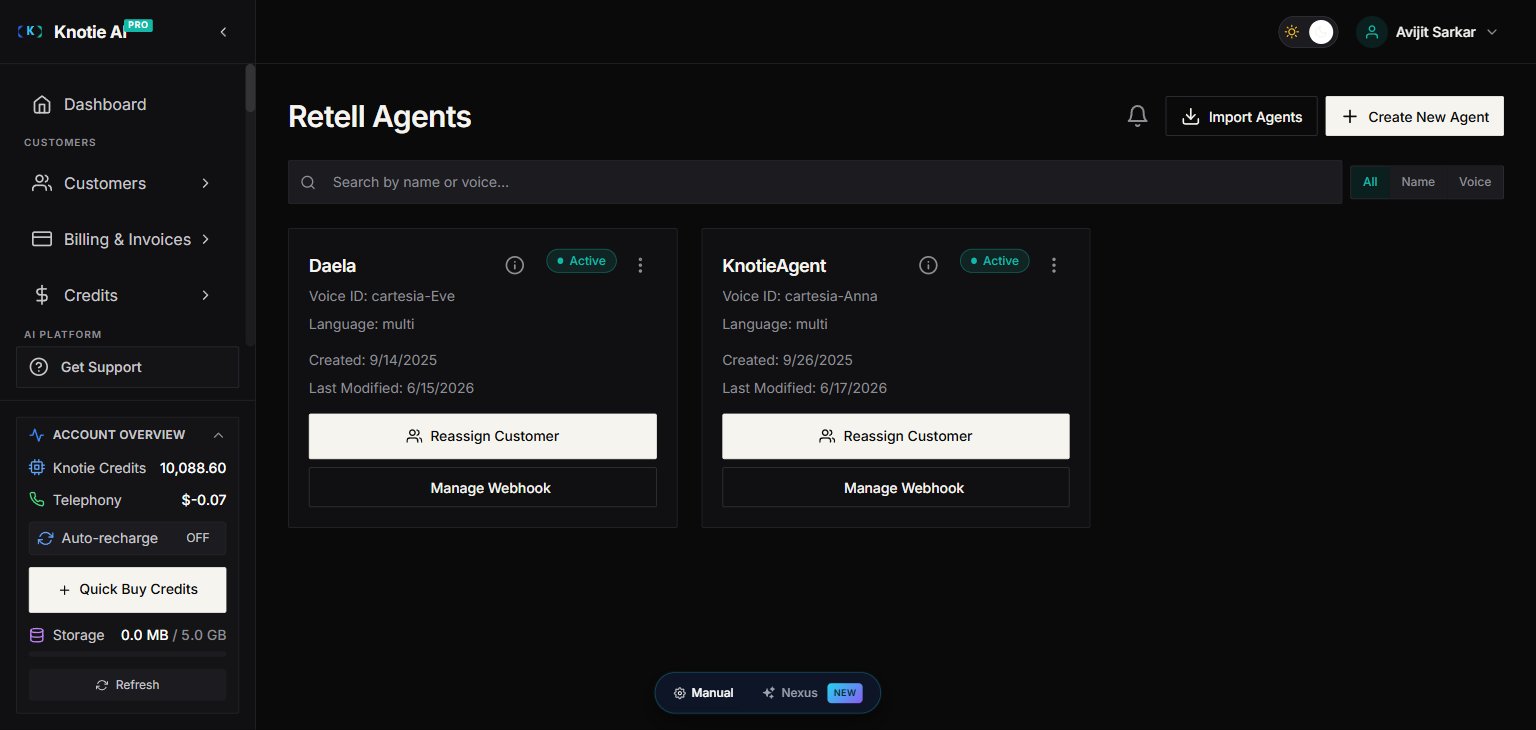Click the Import Agents button

tap(1242, 117)
